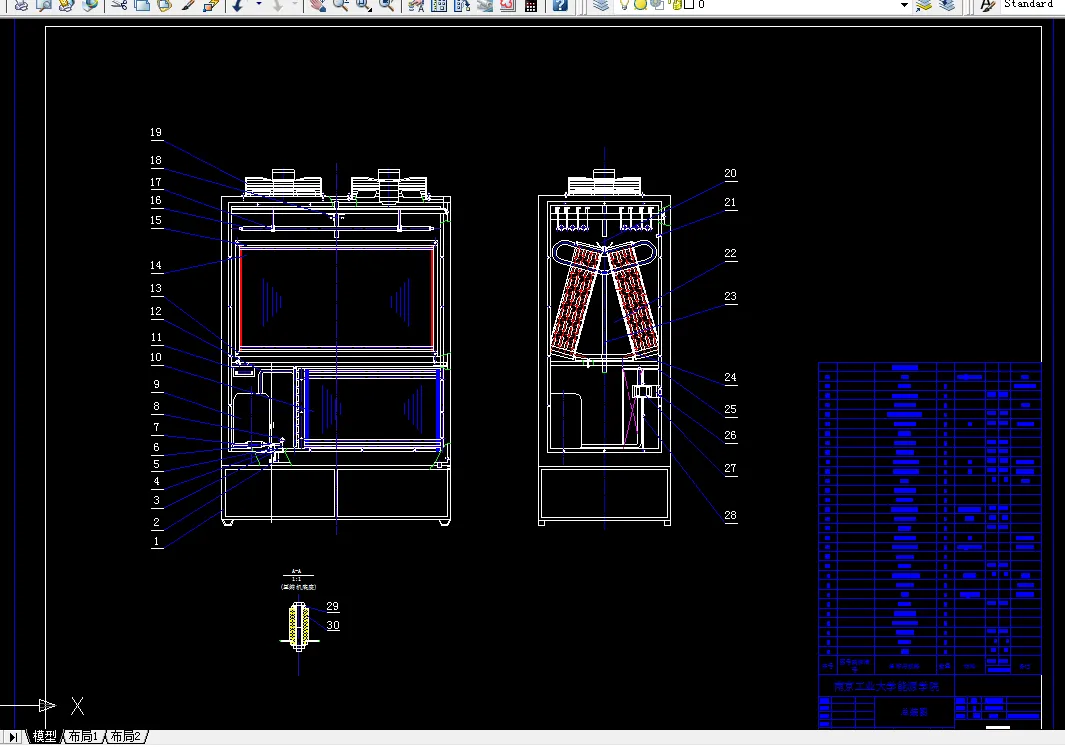Select the Zoom Realtime magnifier
The height and width of the screenshot is (747, 1065).
pos(341,5)
